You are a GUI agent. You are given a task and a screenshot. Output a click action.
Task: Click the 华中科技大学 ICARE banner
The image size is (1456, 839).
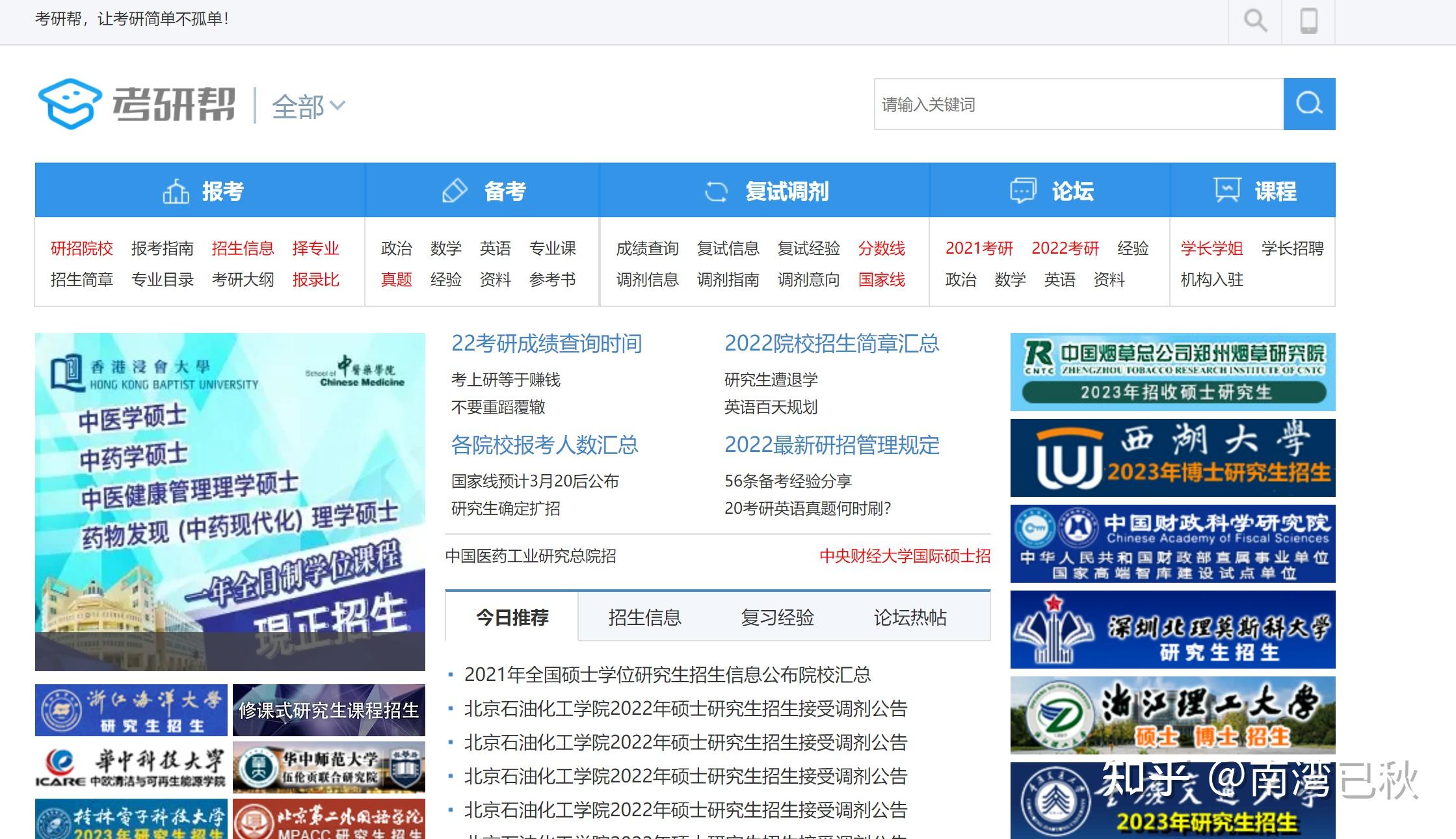(131, 767)
